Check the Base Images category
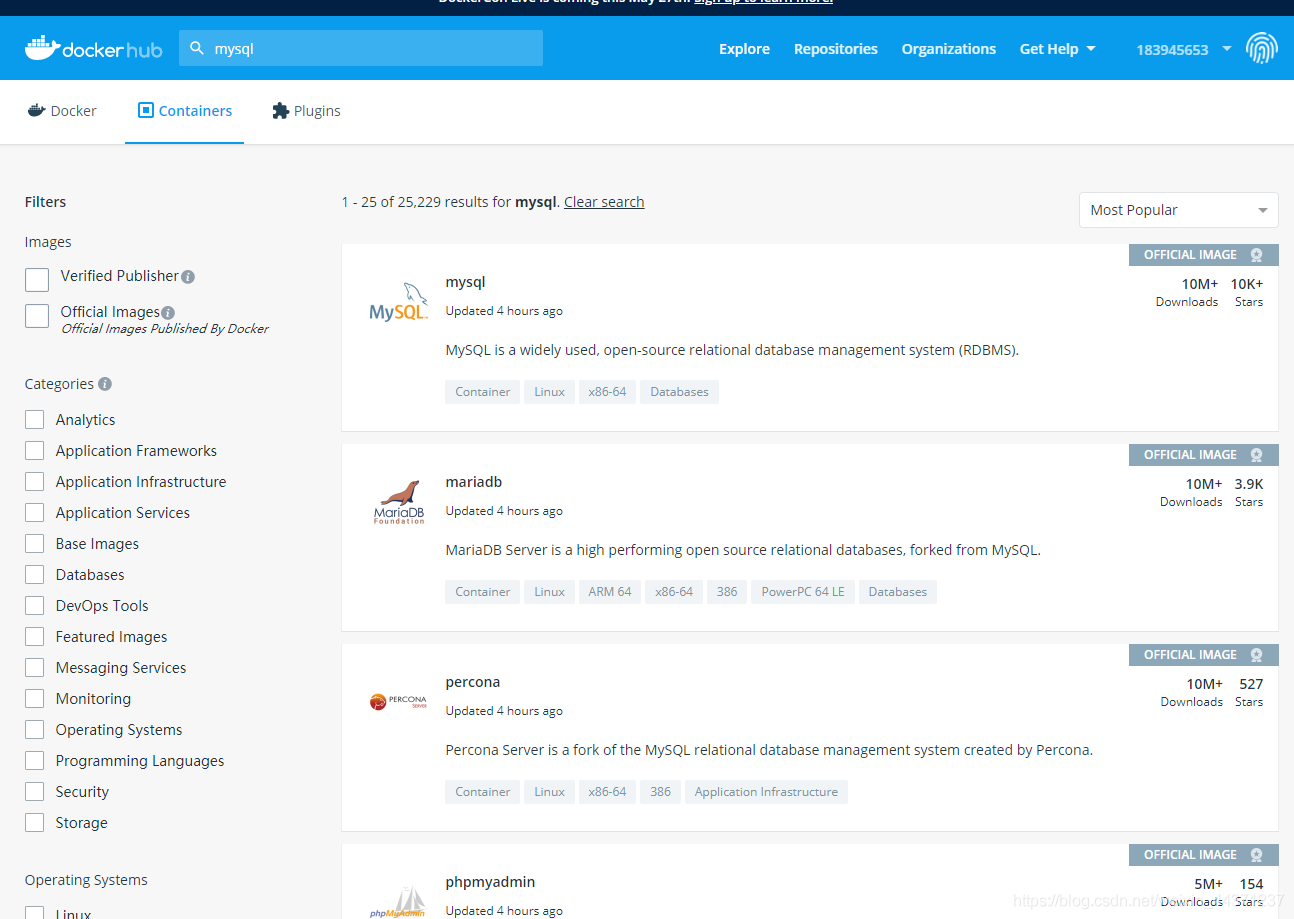This screenshot has height=919, width=1294. coord(35,543)
